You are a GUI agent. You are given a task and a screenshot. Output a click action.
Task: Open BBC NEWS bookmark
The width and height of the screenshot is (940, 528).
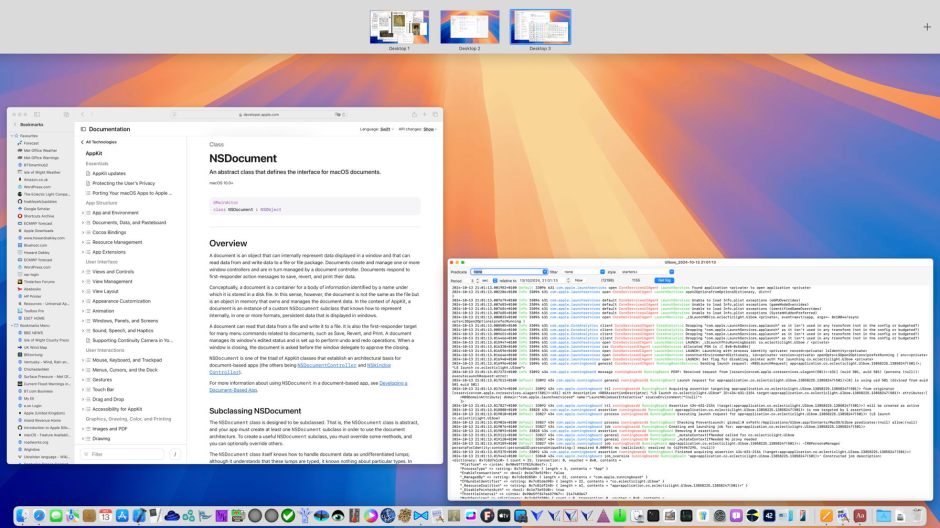33,333
